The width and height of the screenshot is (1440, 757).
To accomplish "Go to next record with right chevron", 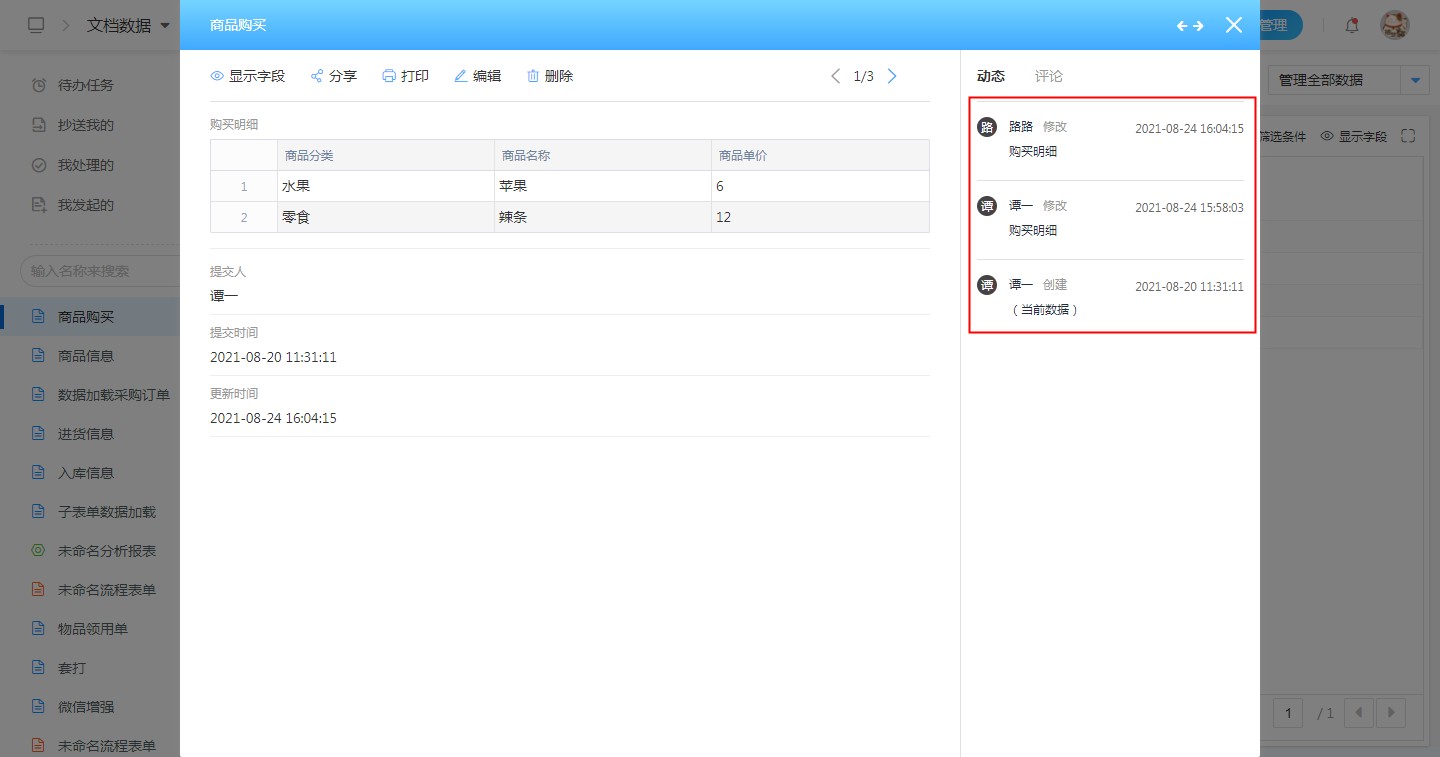I will [x=892, y=76].
